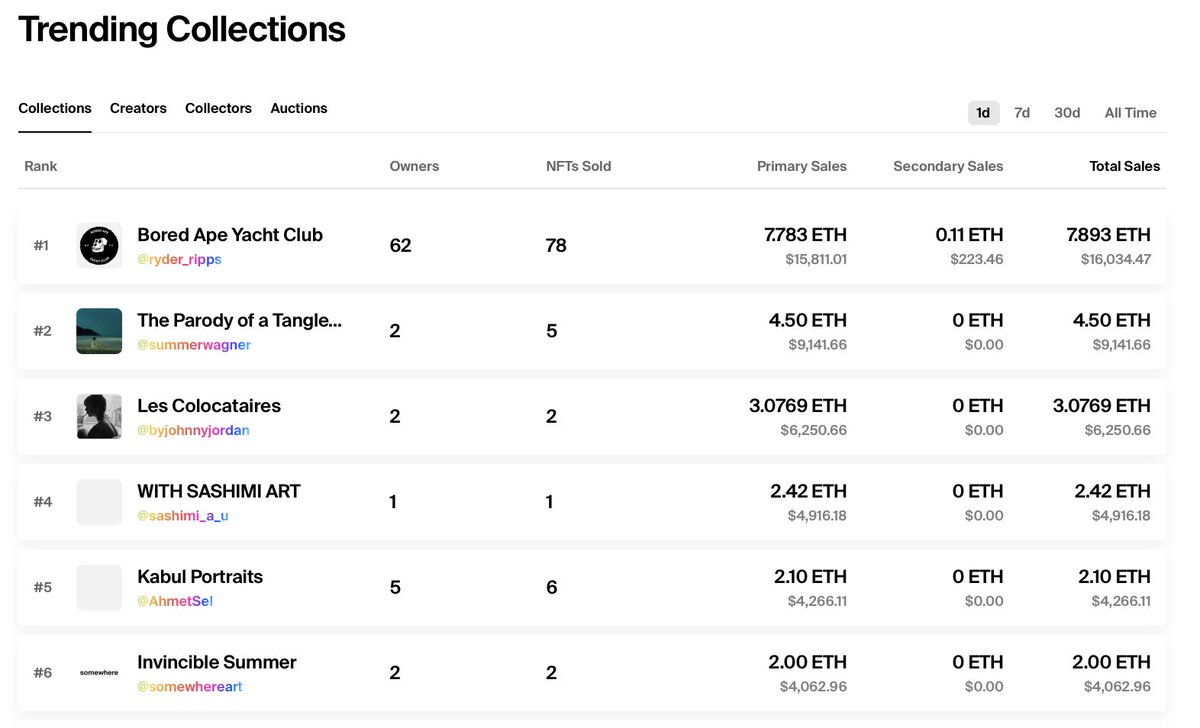This screenshot has height=728, width=1200.
Task: Click the @somewhereart creator handle
Action: click(190, 687)
